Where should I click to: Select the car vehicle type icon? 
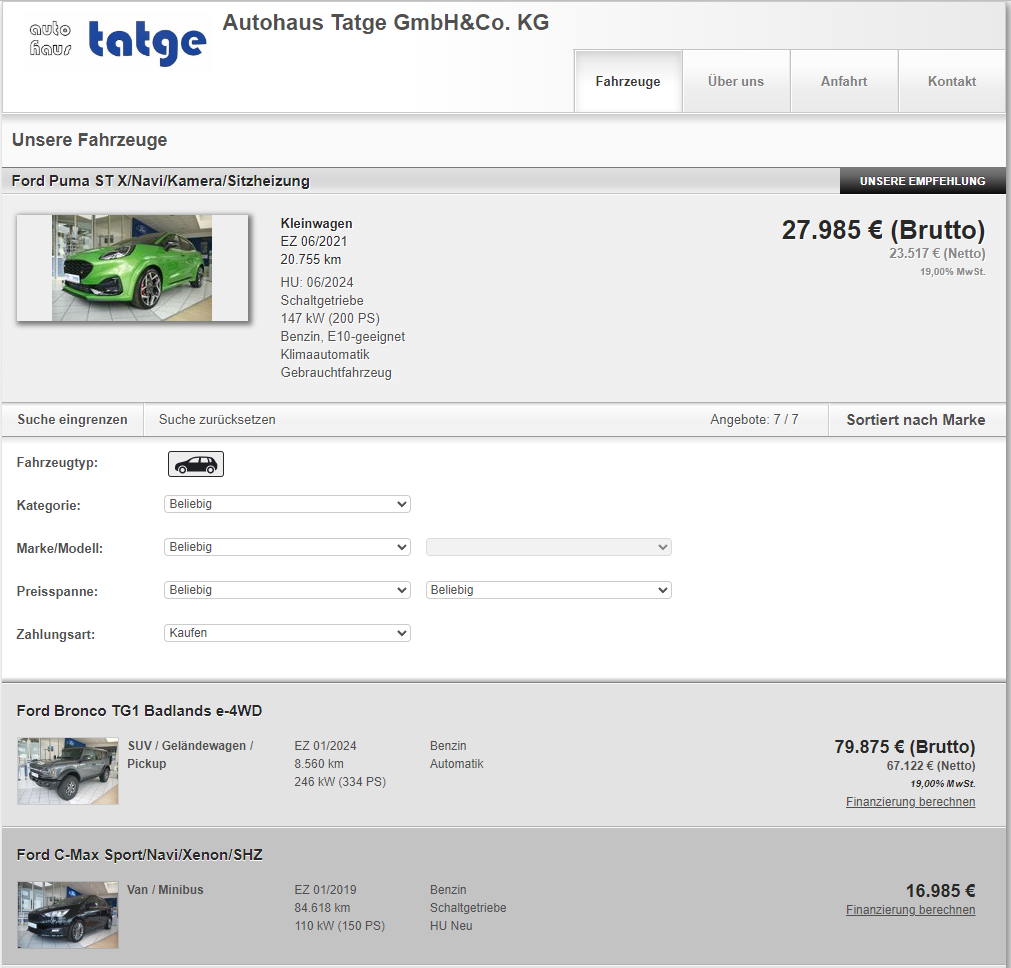(196, 464)
